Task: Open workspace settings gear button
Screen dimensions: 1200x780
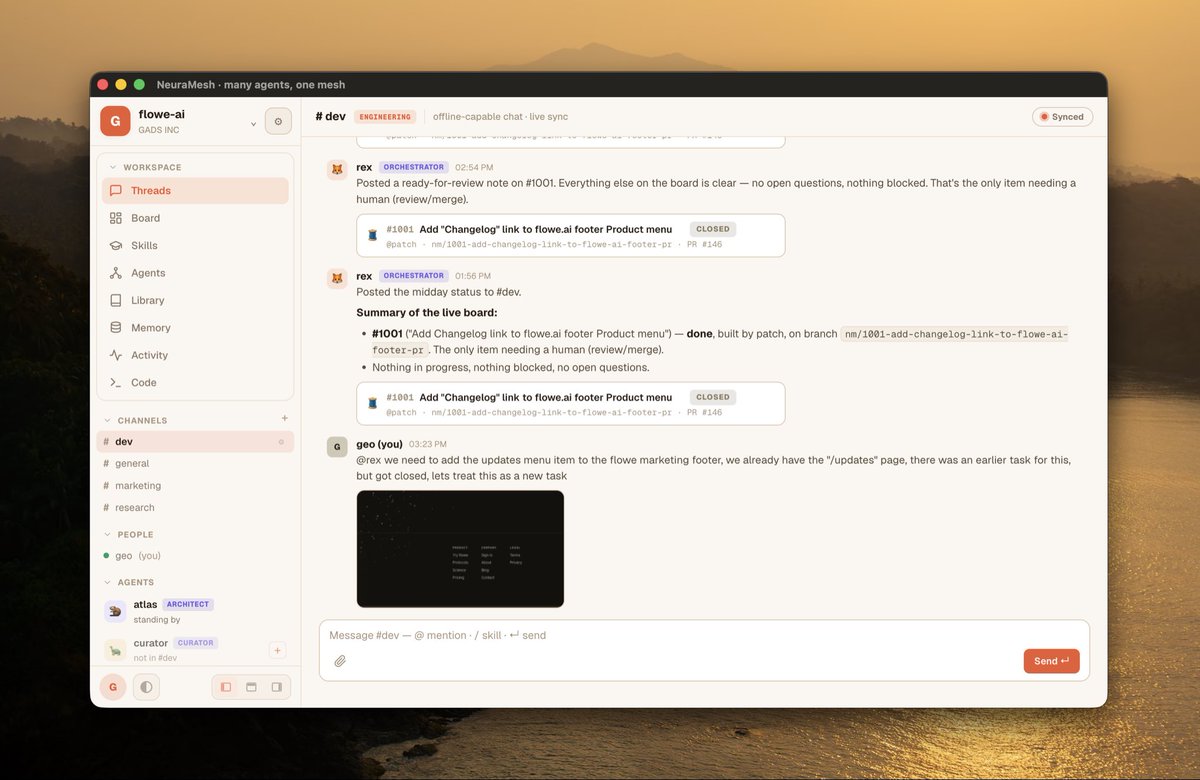Action: (x=278, y=121)
